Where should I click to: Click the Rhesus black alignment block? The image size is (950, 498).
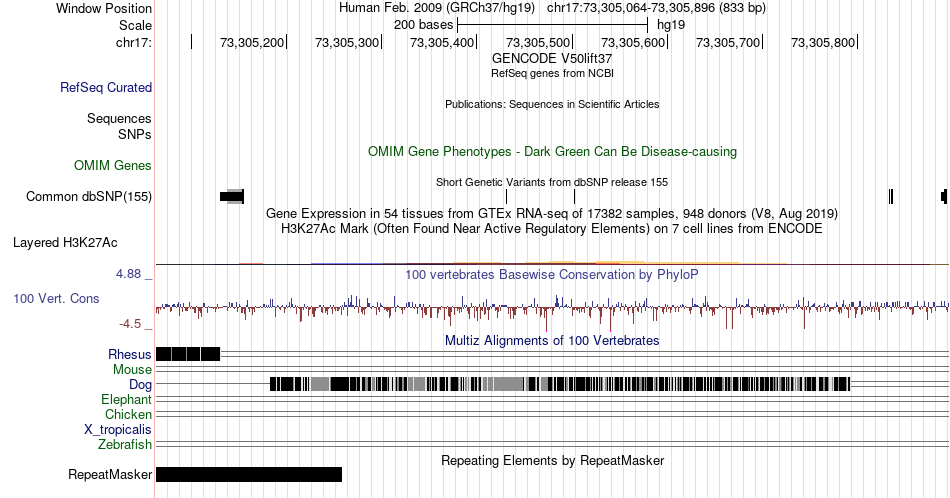point(188,354)
